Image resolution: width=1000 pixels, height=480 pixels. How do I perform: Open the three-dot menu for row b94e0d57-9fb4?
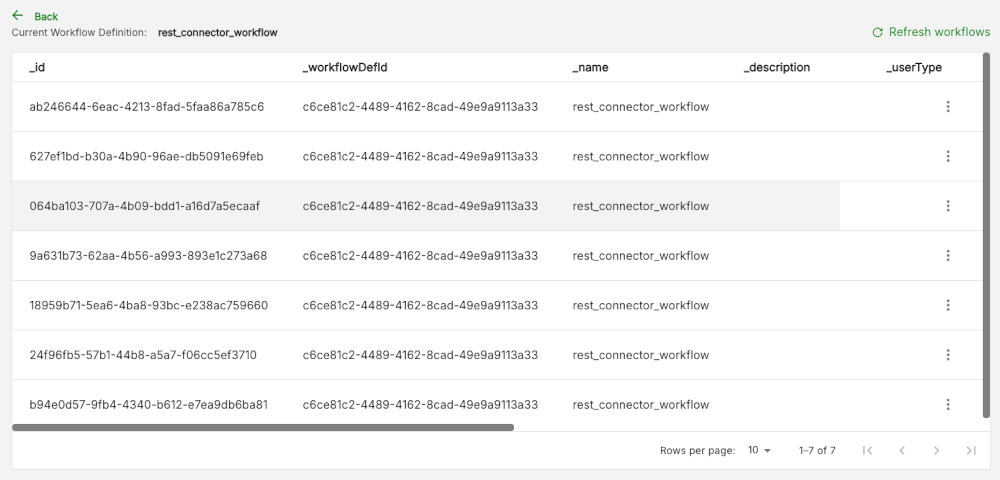coord(948,405)
